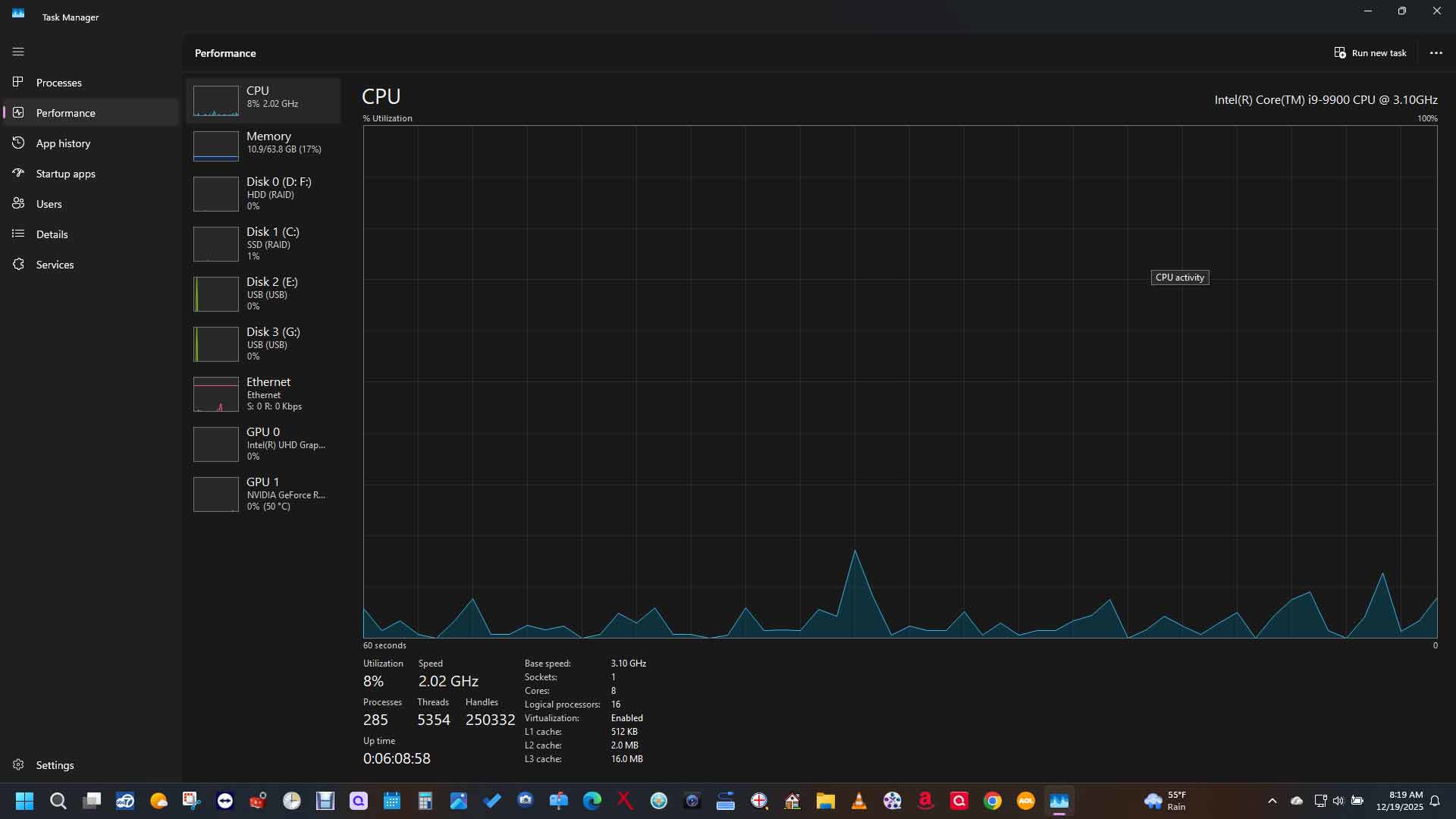
Task: Select the Memory performance tab
Action: tap(263, 144)
